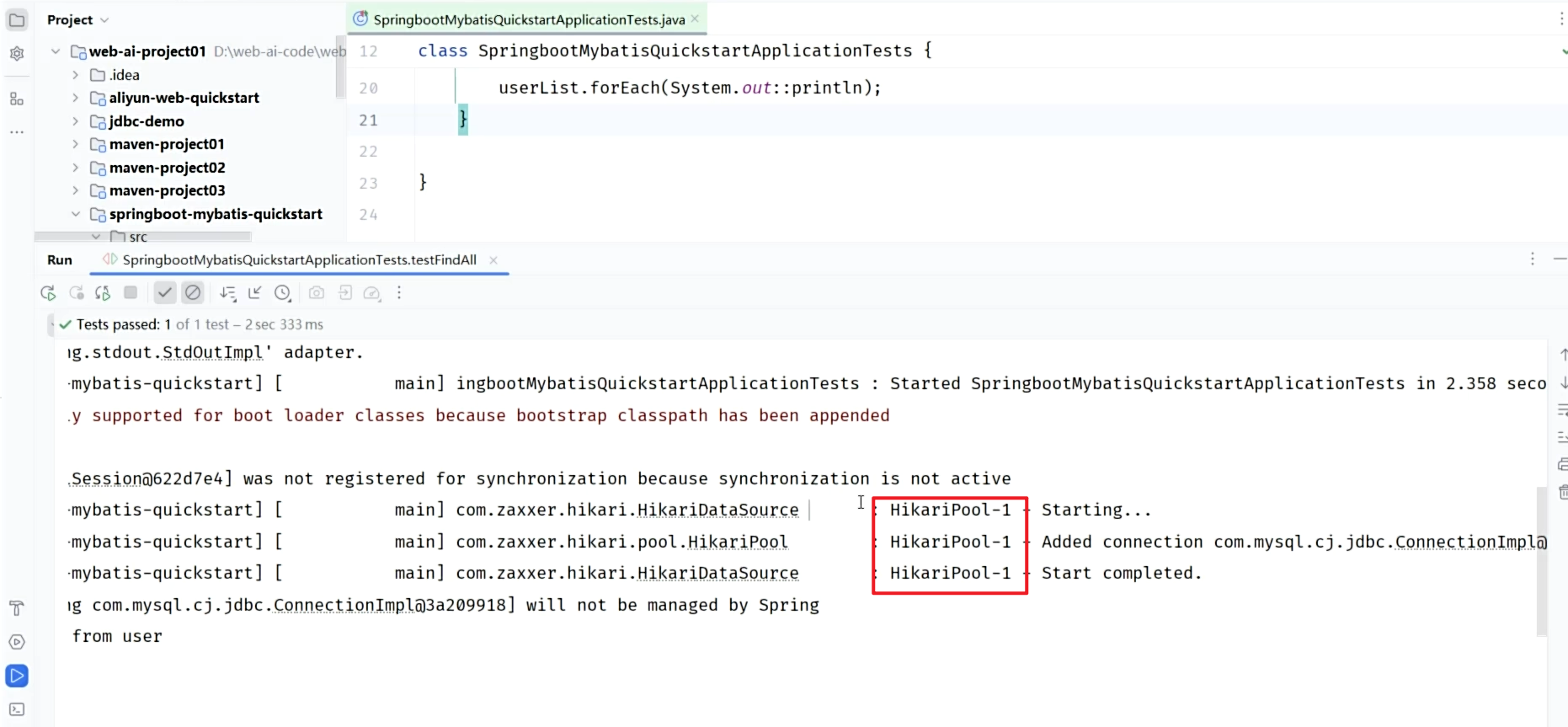Open the Sort tests dropdown
Image resolution: width=1568 pixels, height=727 pixels.
[227, 293]
